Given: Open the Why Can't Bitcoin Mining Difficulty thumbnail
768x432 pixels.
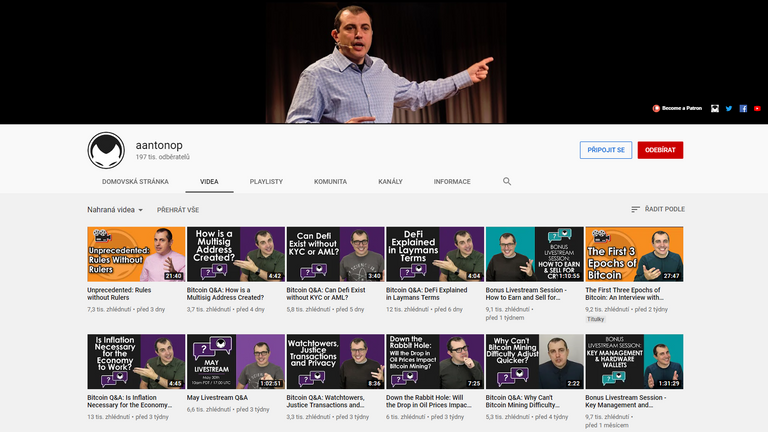Looking at the screenshot, I should tap(534, 361).
